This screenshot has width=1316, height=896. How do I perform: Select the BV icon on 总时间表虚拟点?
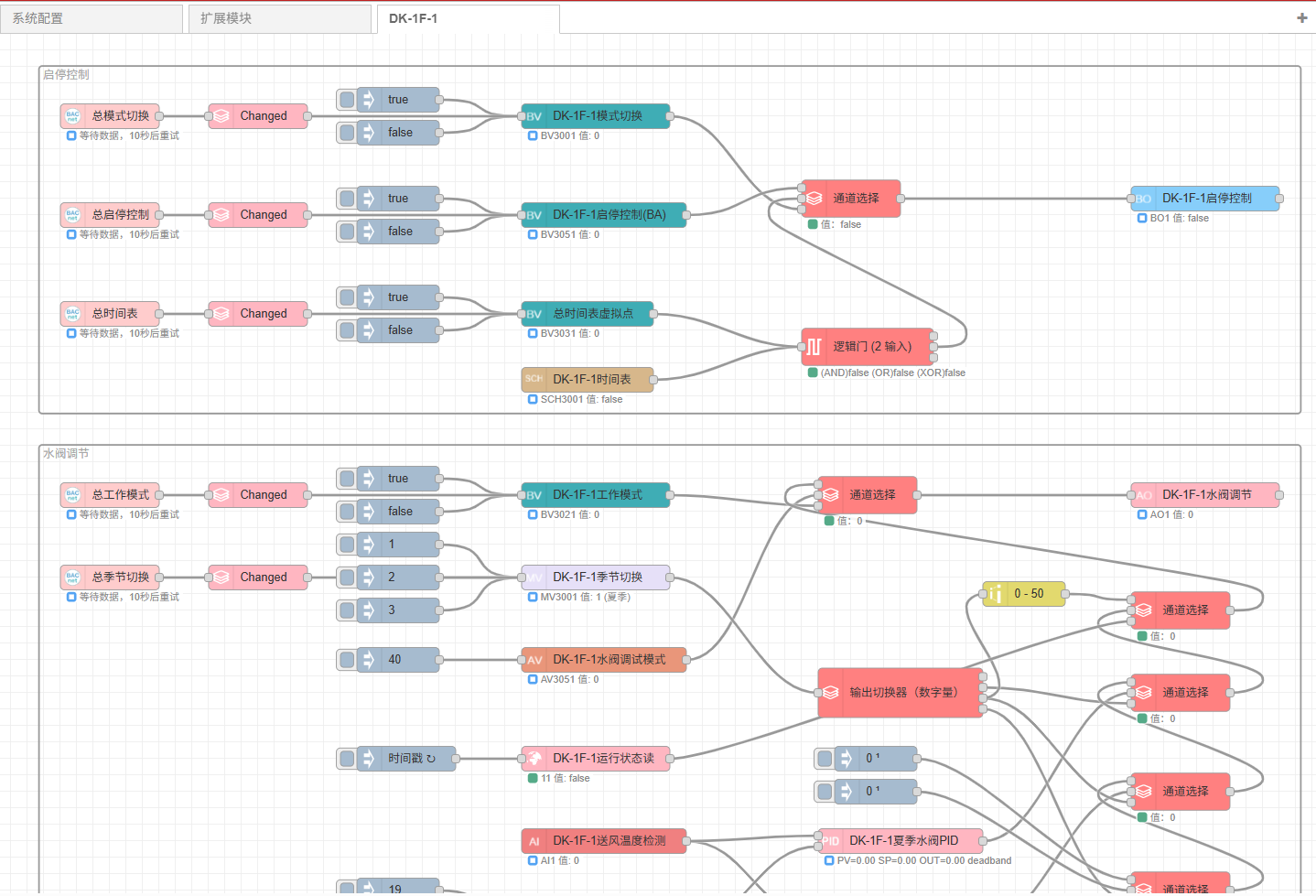[534, 314]
